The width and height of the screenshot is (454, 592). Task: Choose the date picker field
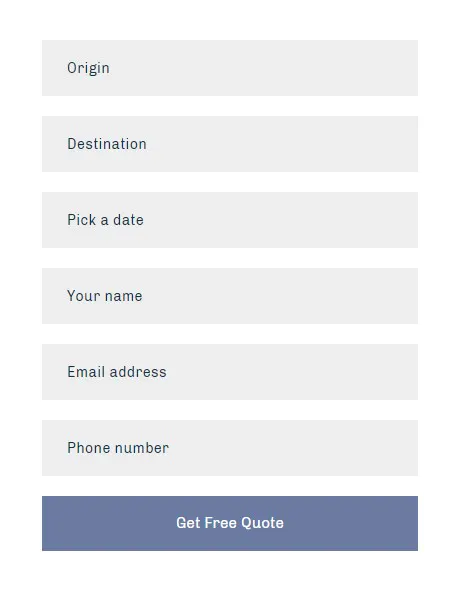pos(230,220)
